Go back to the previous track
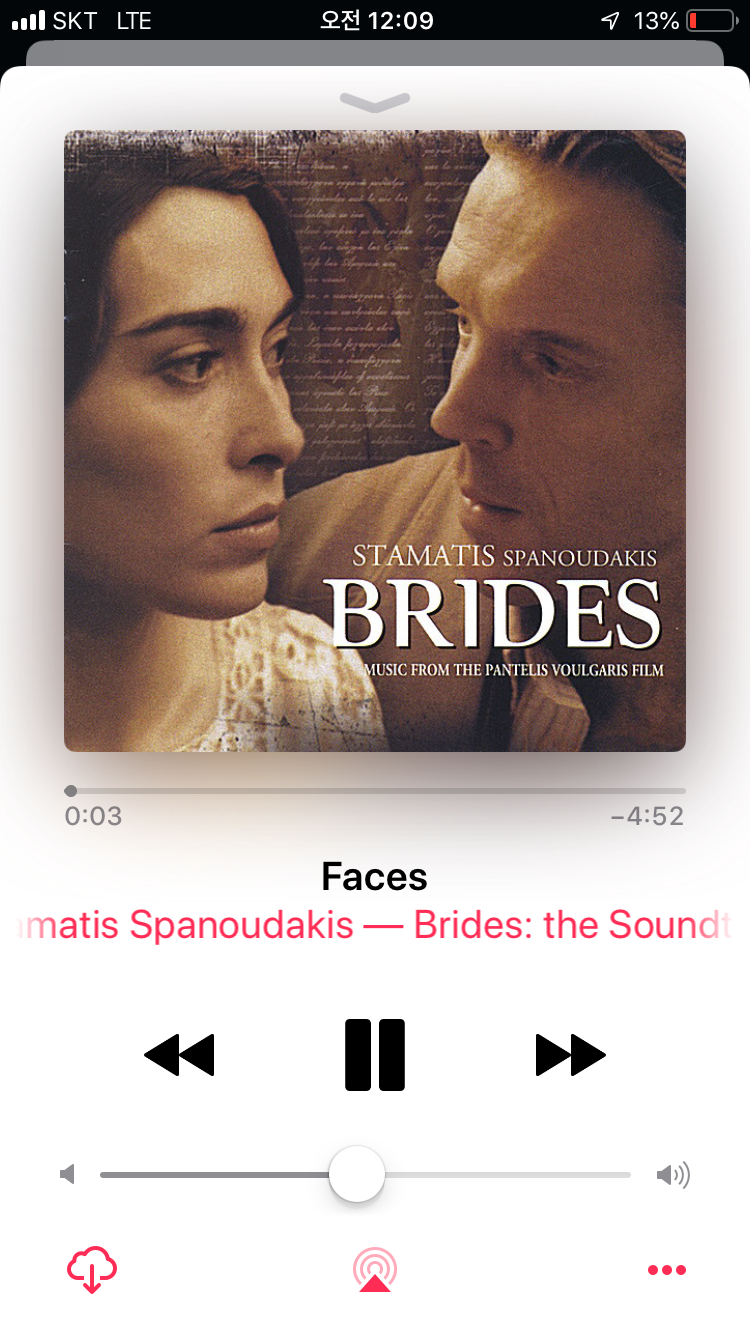 pos(179,1055)
